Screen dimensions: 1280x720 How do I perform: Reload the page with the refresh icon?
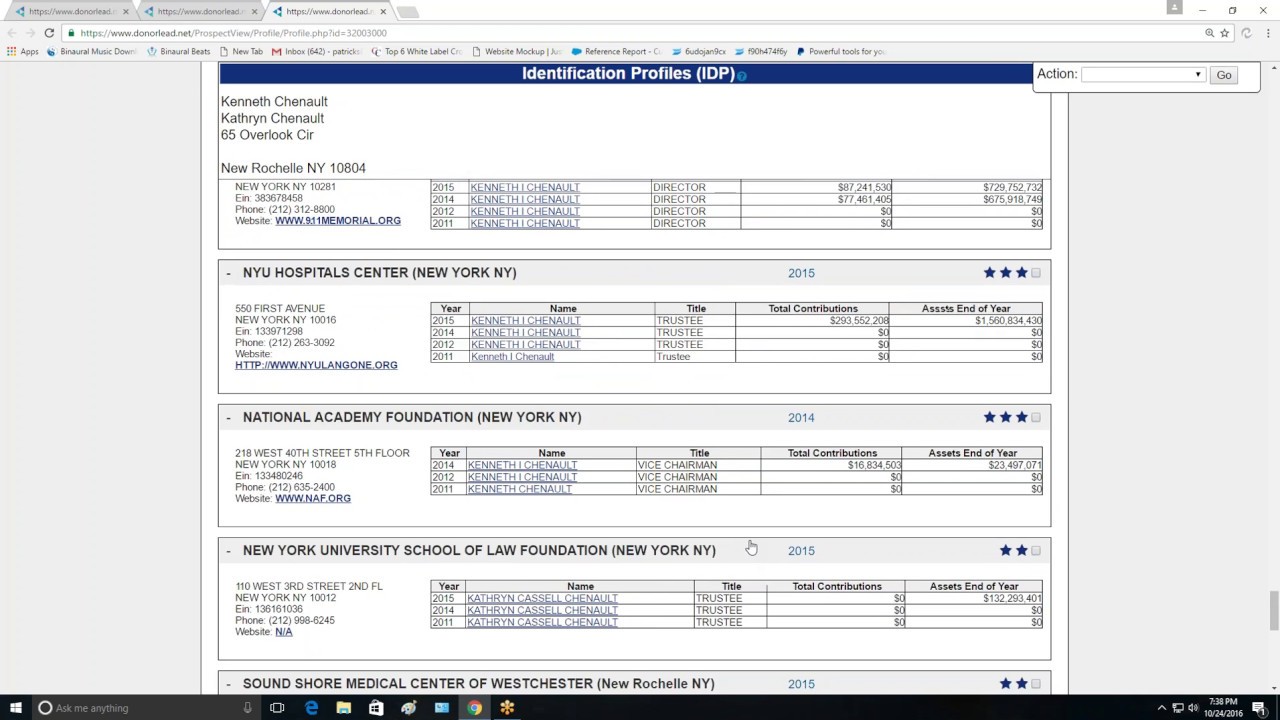tap(49, 33)
